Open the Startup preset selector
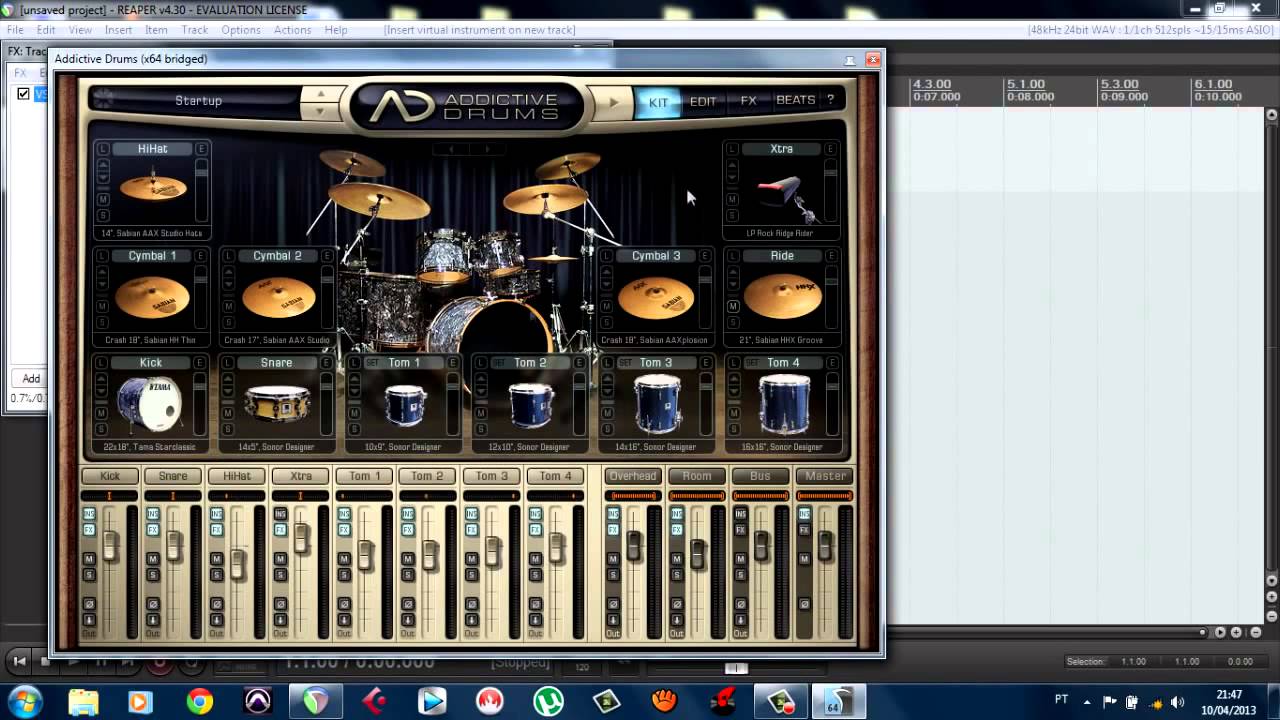The height and width of the screenshot is (720, 1280). (198, 101)
